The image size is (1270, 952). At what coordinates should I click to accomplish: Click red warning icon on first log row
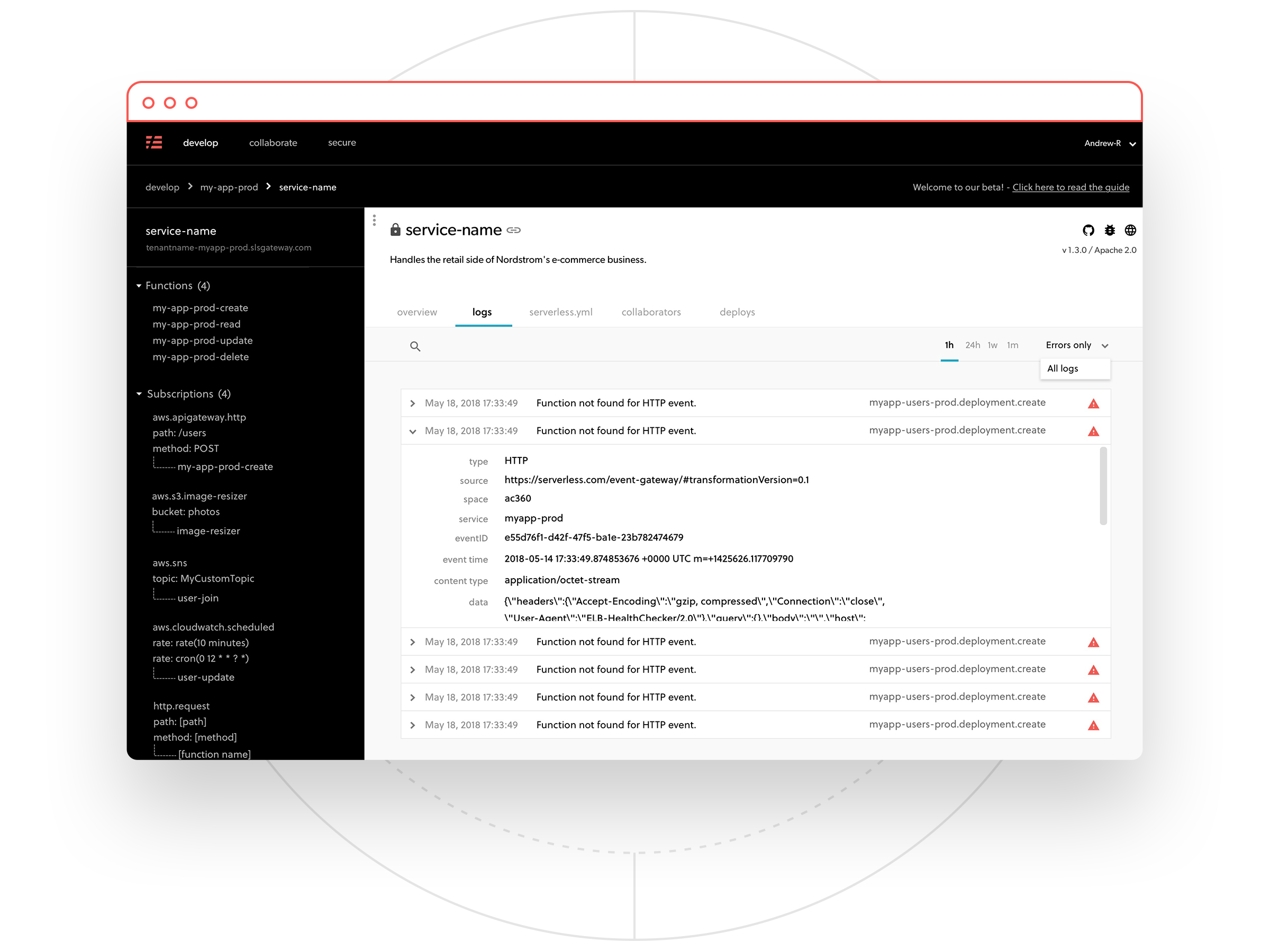(1093, 404)
